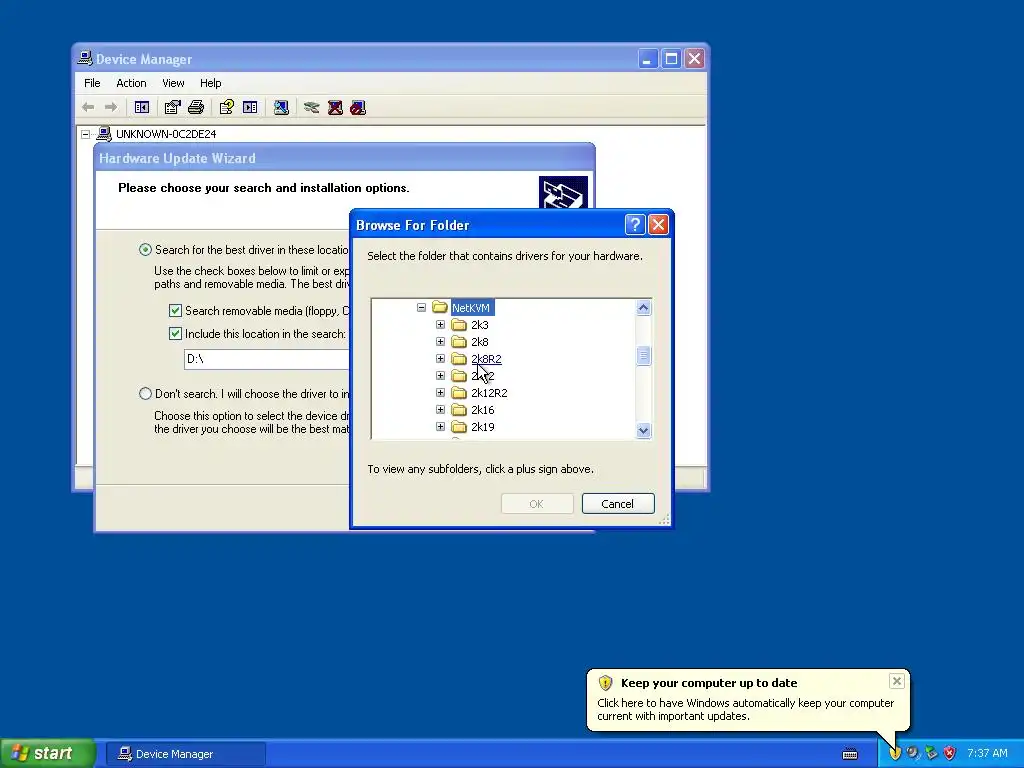This screenshot has height=768, width=1024.
Task: Expand the 2k12R2 folder
Action: pos(440,392)
